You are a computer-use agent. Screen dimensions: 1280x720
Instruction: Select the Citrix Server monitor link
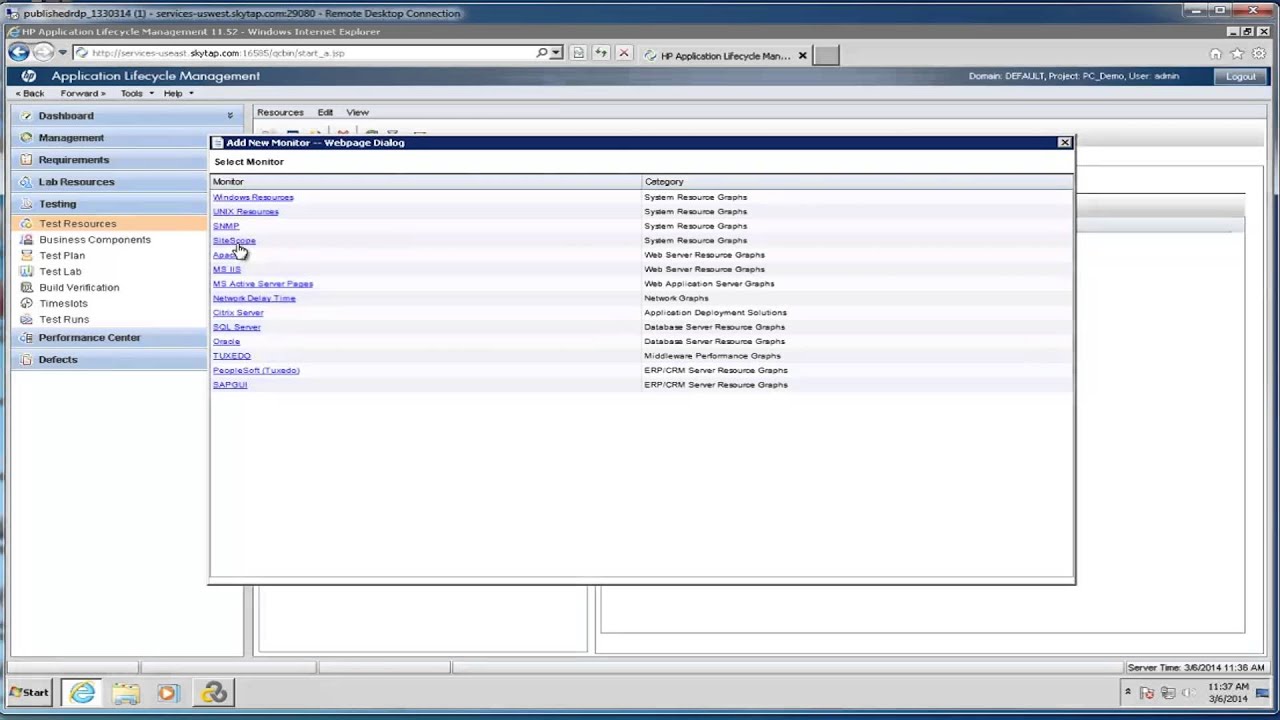[x=238, y=313]
